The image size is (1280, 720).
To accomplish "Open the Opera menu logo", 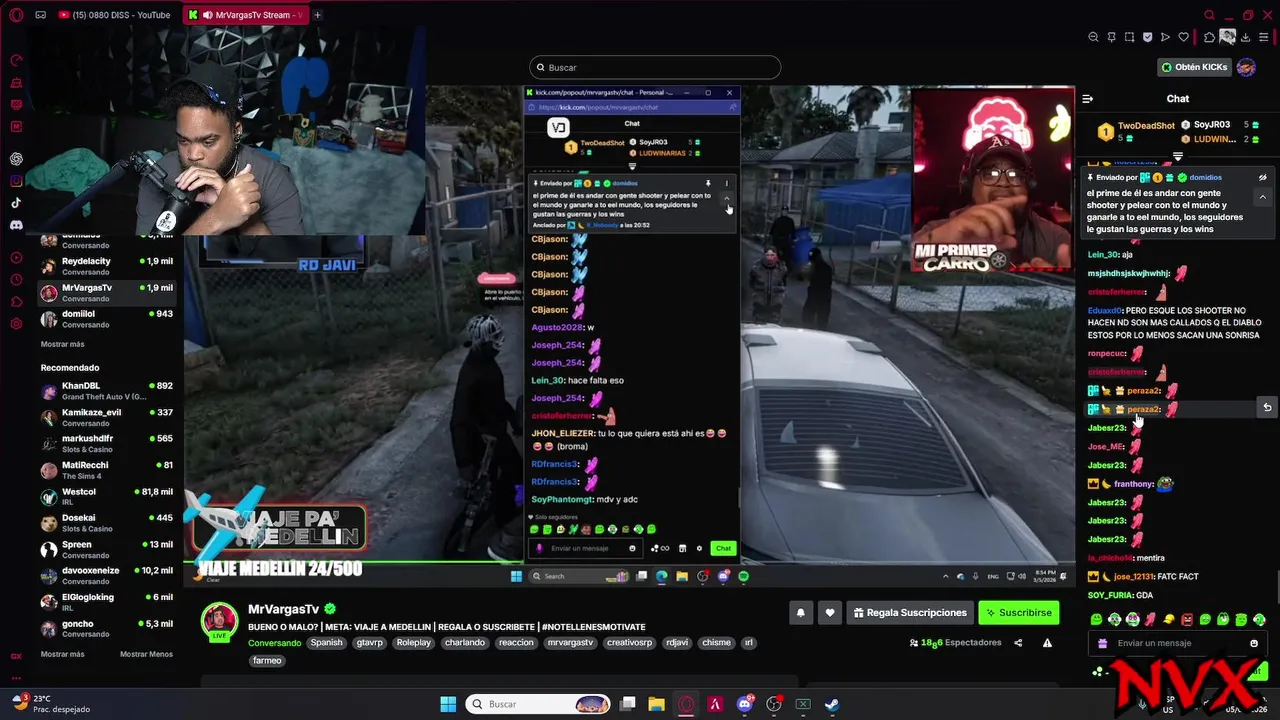I will [16, 15].
